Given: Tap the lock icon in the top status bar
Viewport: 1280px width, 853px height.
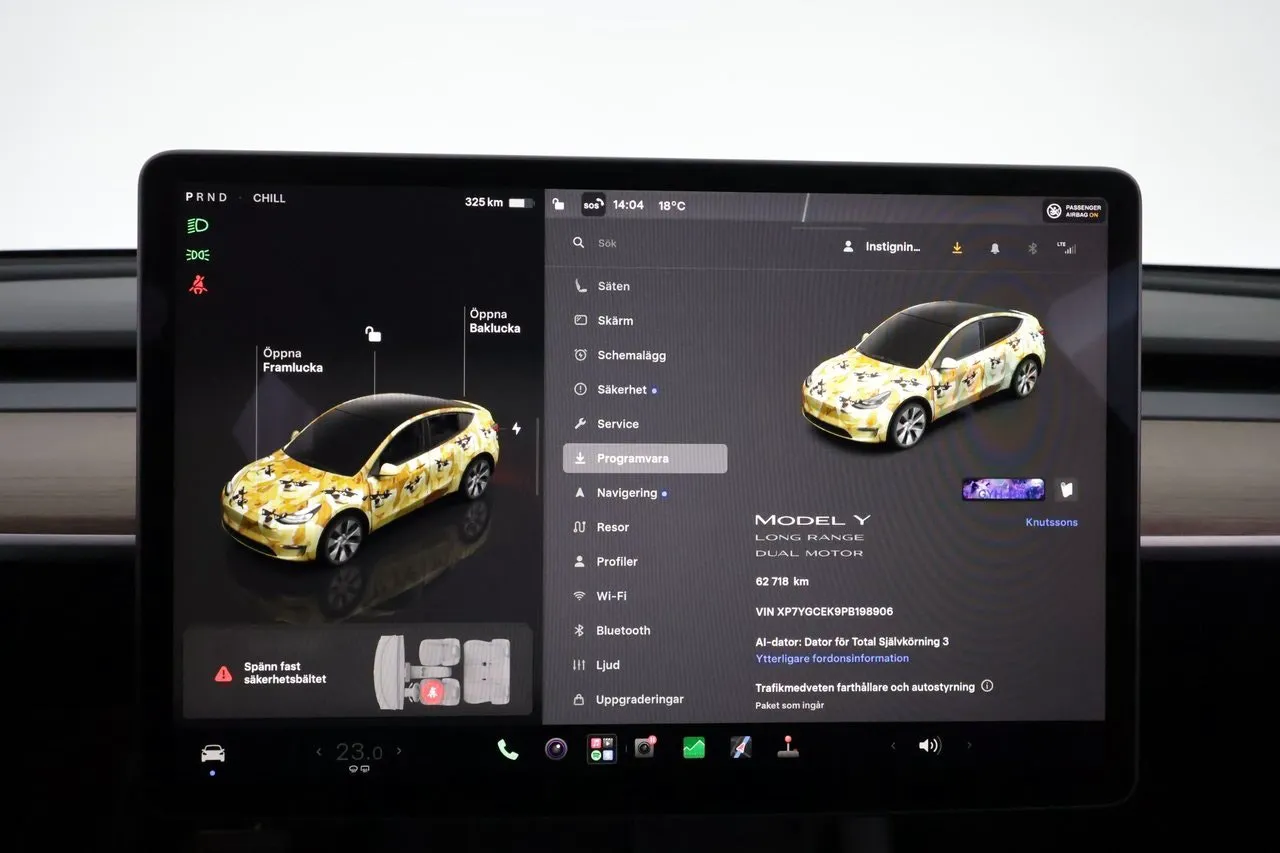Looking at the screenshot, I should tap(558, 204).
